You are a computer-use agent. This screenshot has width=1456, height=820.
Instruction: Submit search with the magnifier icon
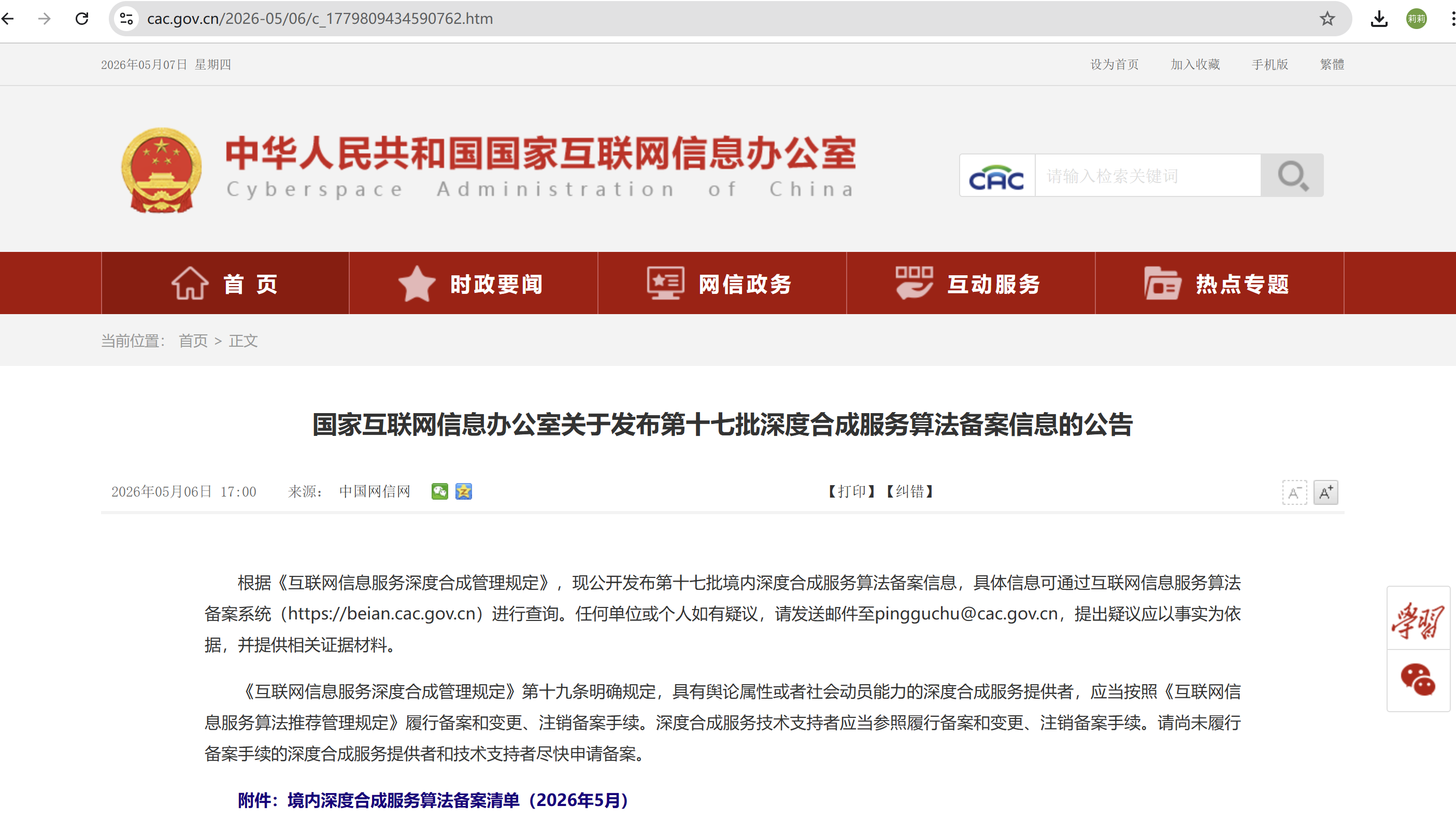click(1292, 176)
